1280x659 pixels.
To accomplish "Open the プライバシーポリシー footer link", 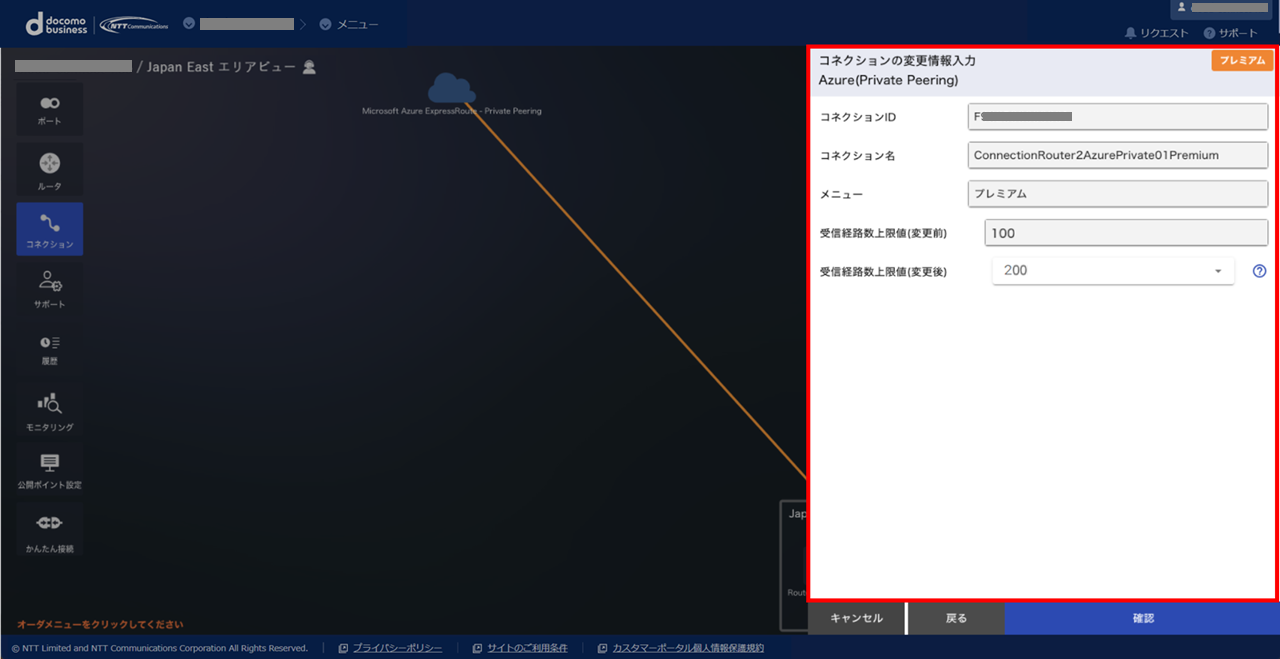I will click(x=396, y=648).
